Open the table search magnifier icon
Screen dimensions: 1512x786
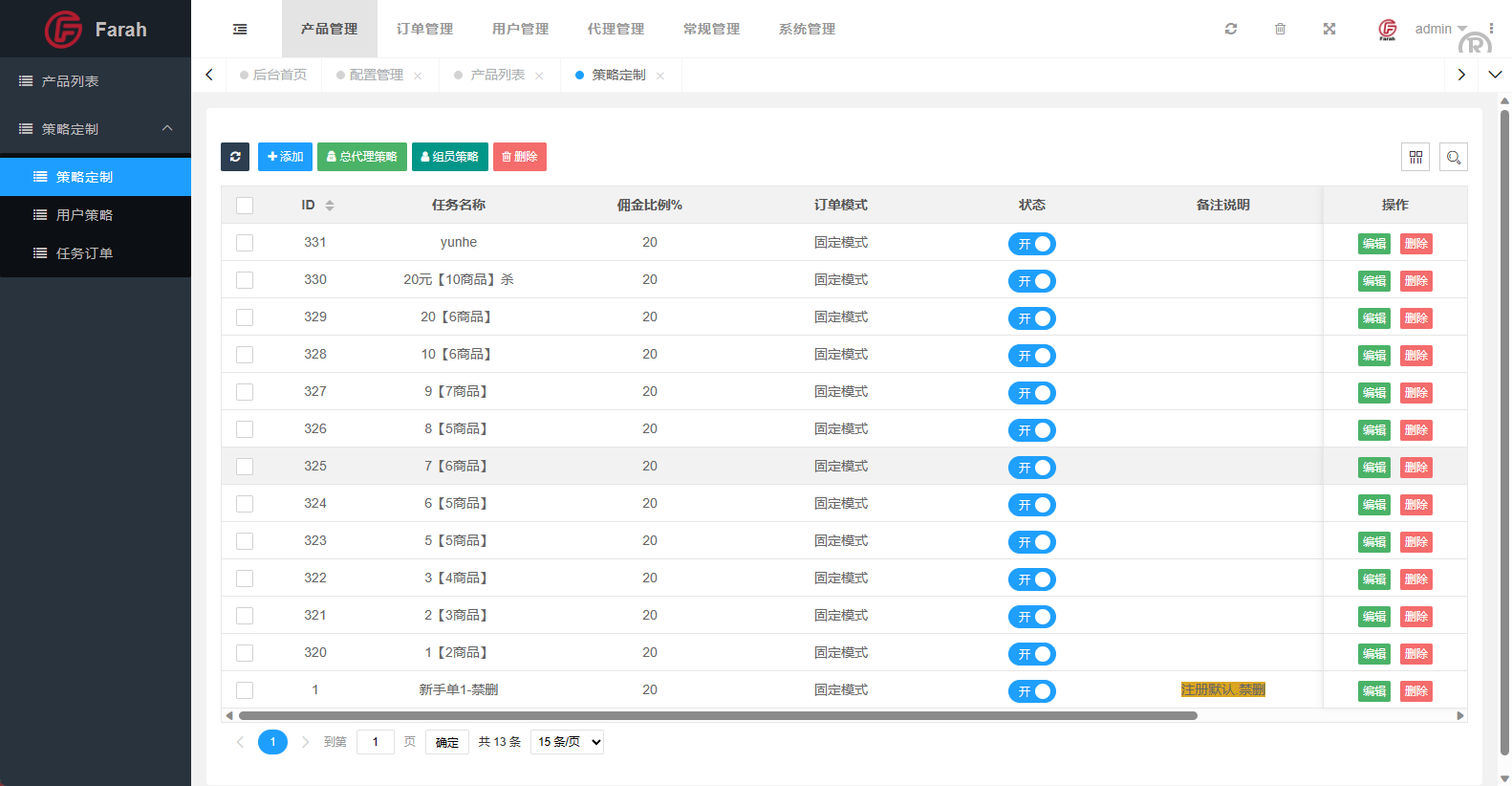click(x=1454, y=157)
